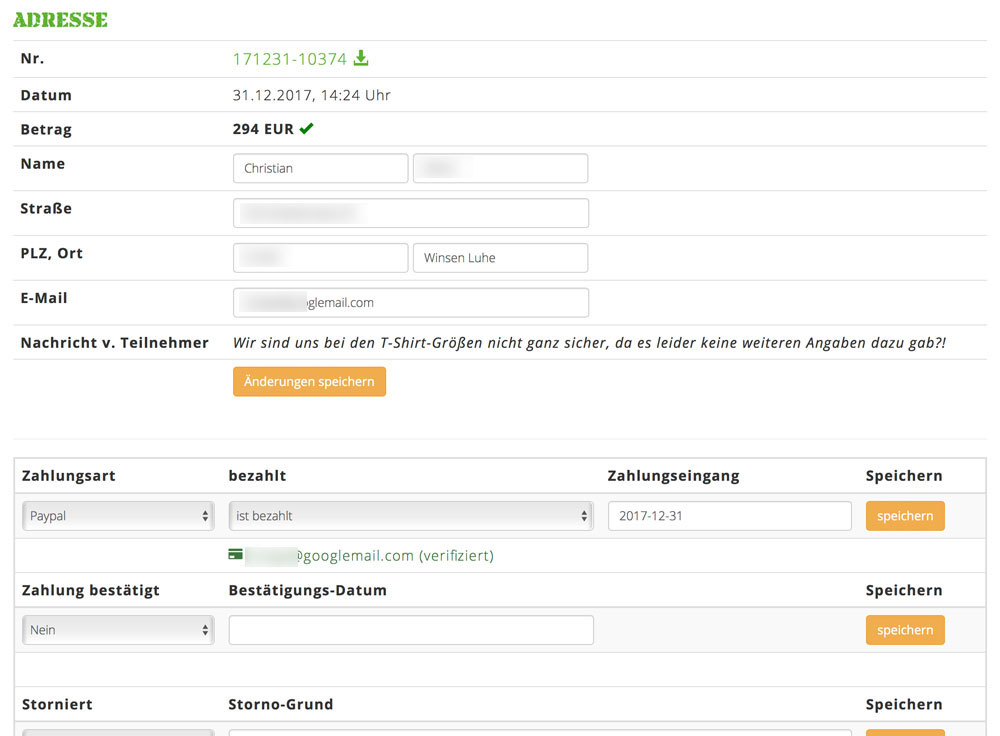Click the download icon next to order number
This screenshot has width=1000, height=736.
[x=361, y=59]
